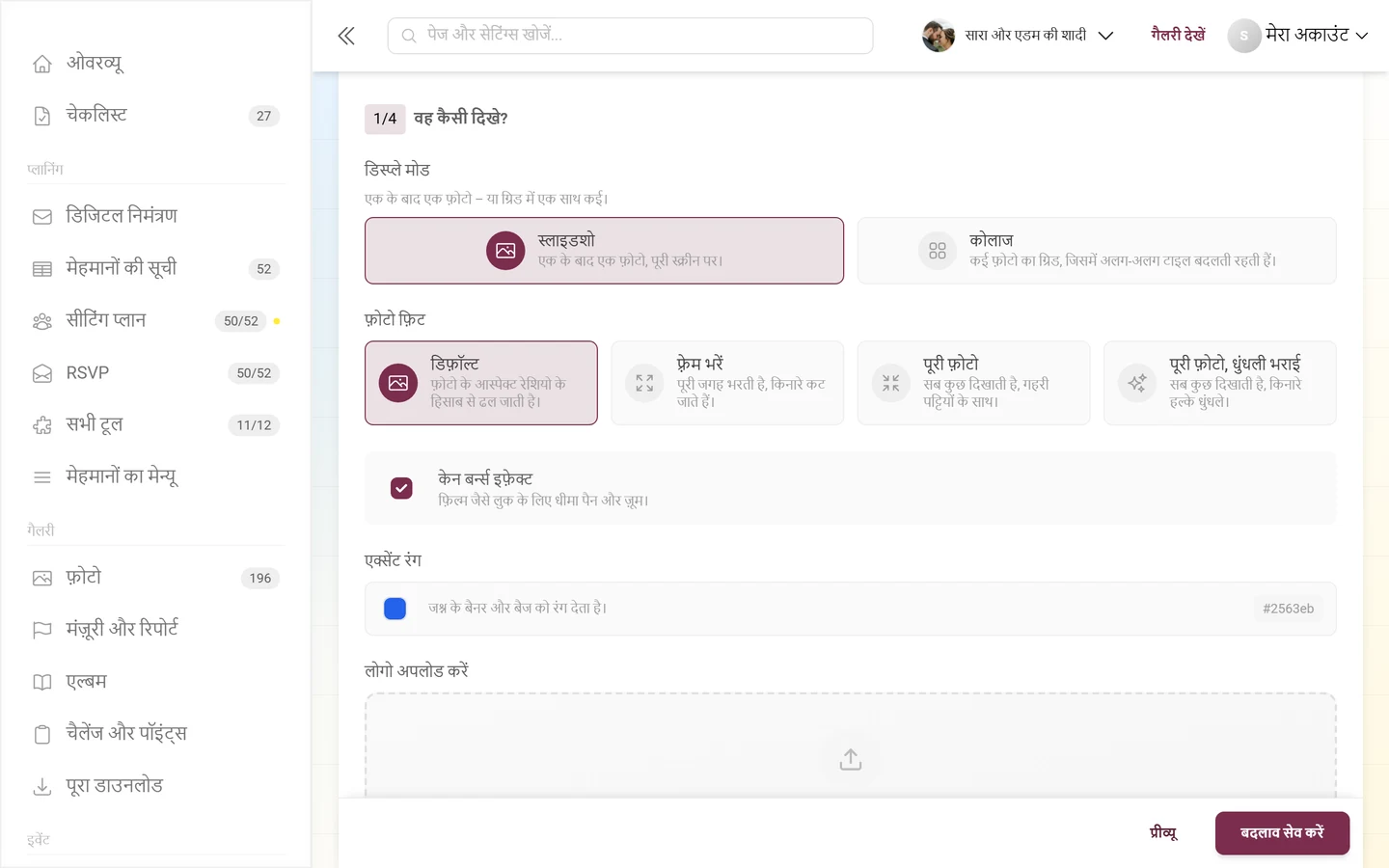Click the सभी टूल puzzle icon
This screenshot has width=1389, height=868.
coord(42,425)
